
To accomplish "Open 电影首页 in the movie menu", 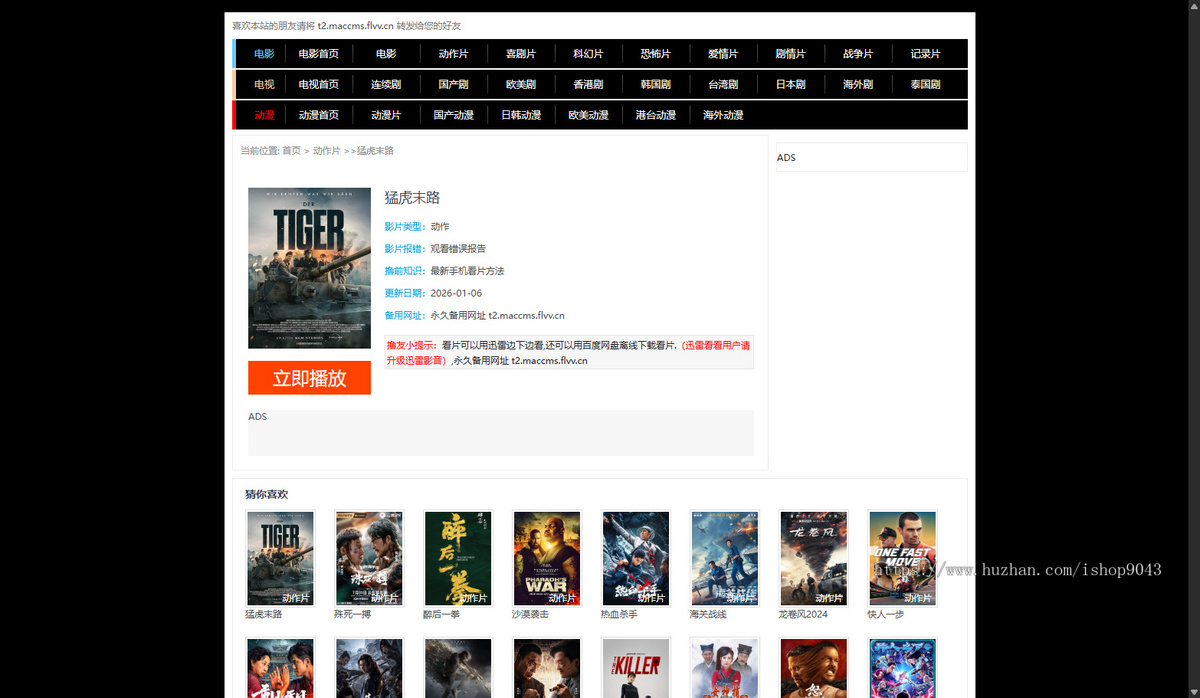I will coord(318,54).
